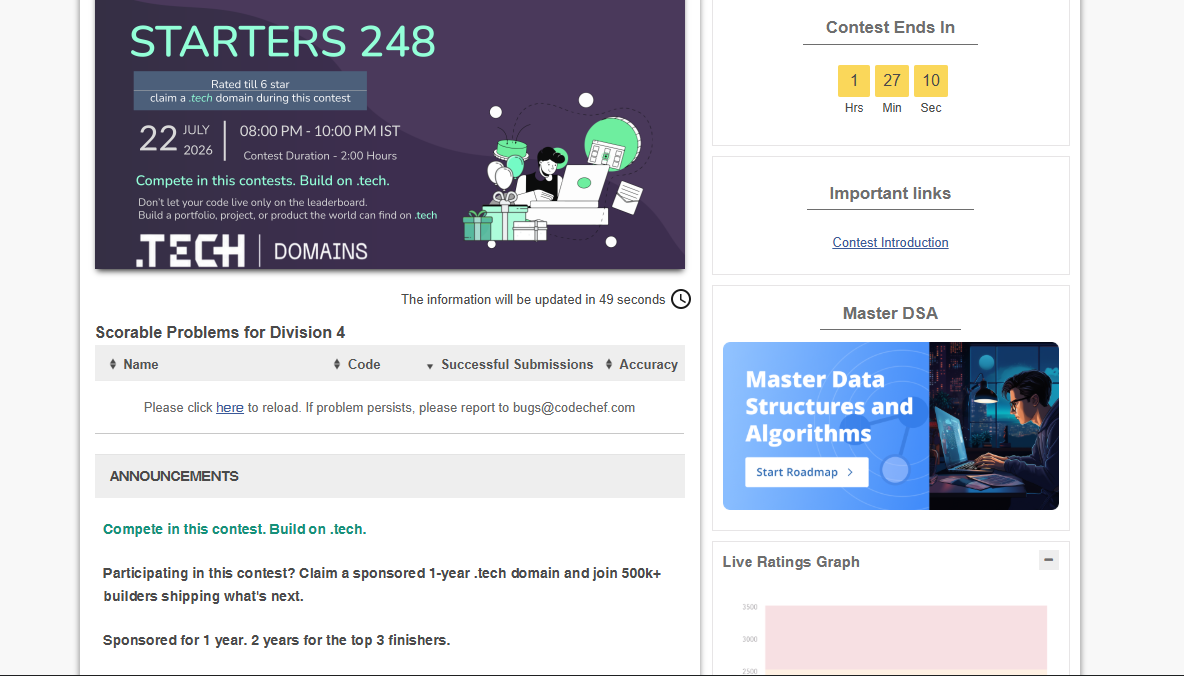Sort problems by Accuracy column

[641, 364]
